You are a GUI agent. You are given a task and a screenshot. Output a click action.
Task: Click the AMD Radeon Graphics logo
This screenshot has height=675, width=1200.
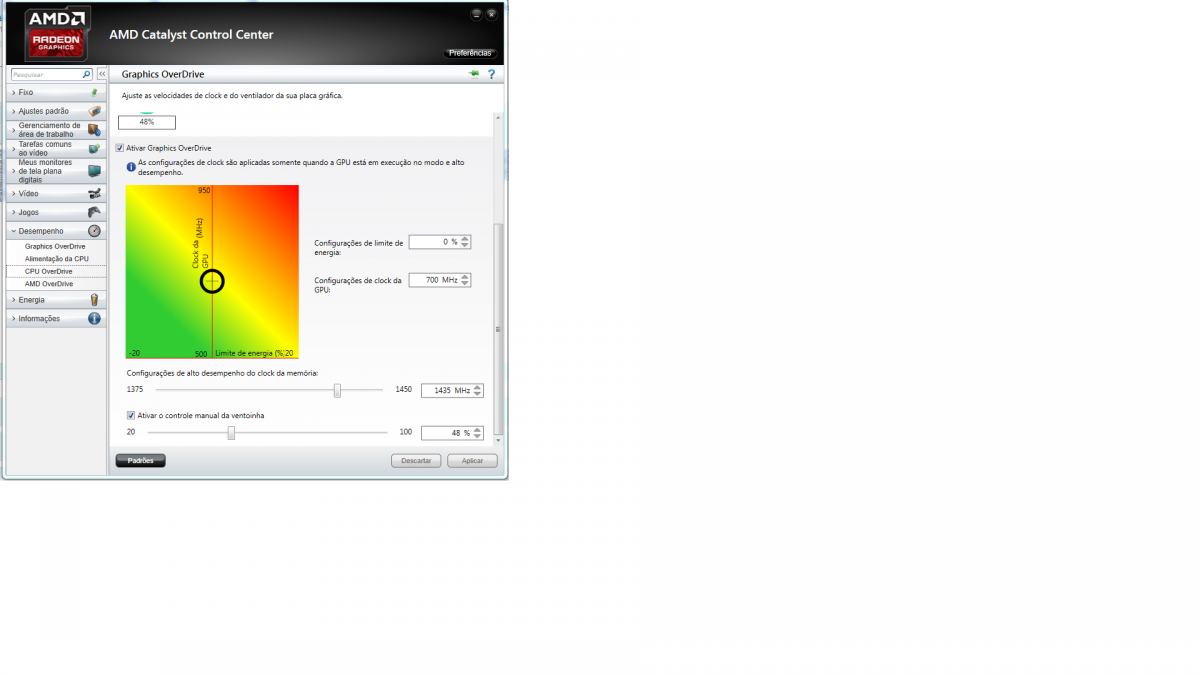[x=55, y=33]
